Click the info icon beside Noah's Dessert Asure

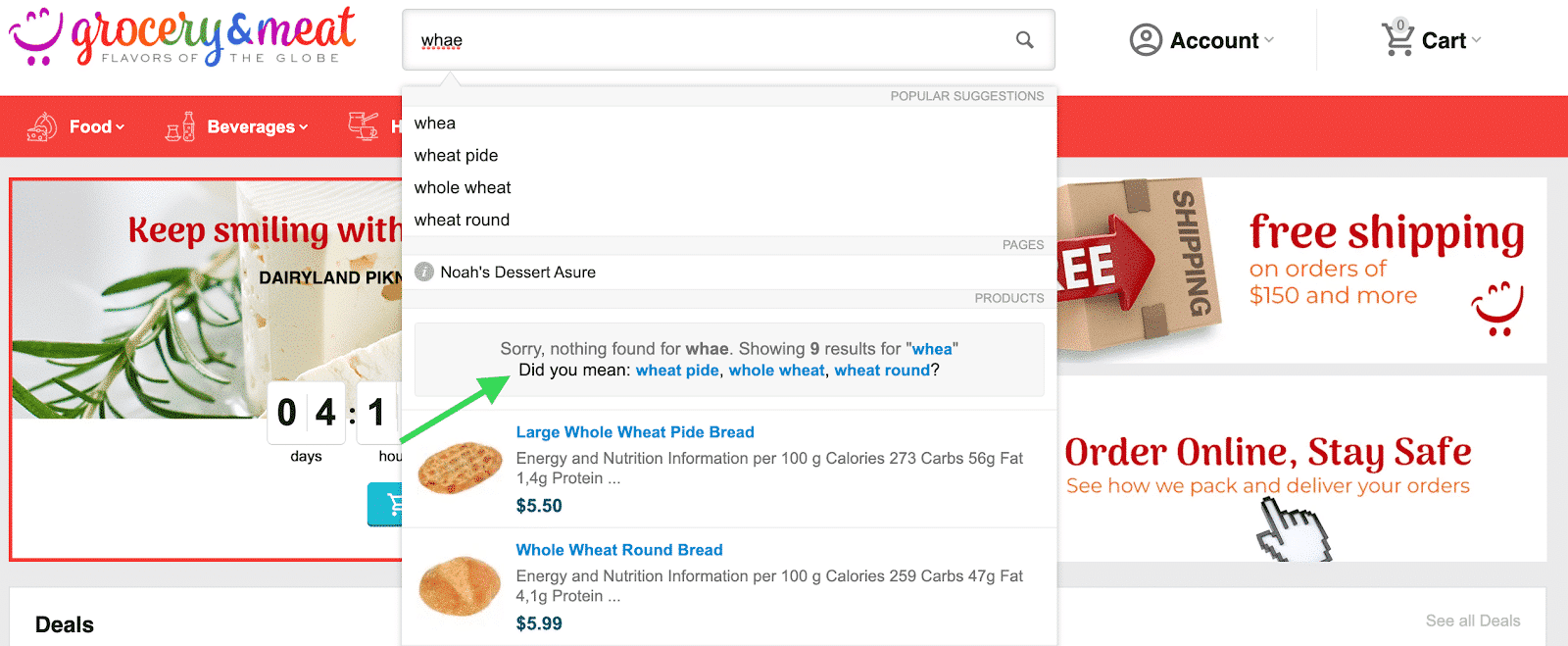tap(424, 272)
